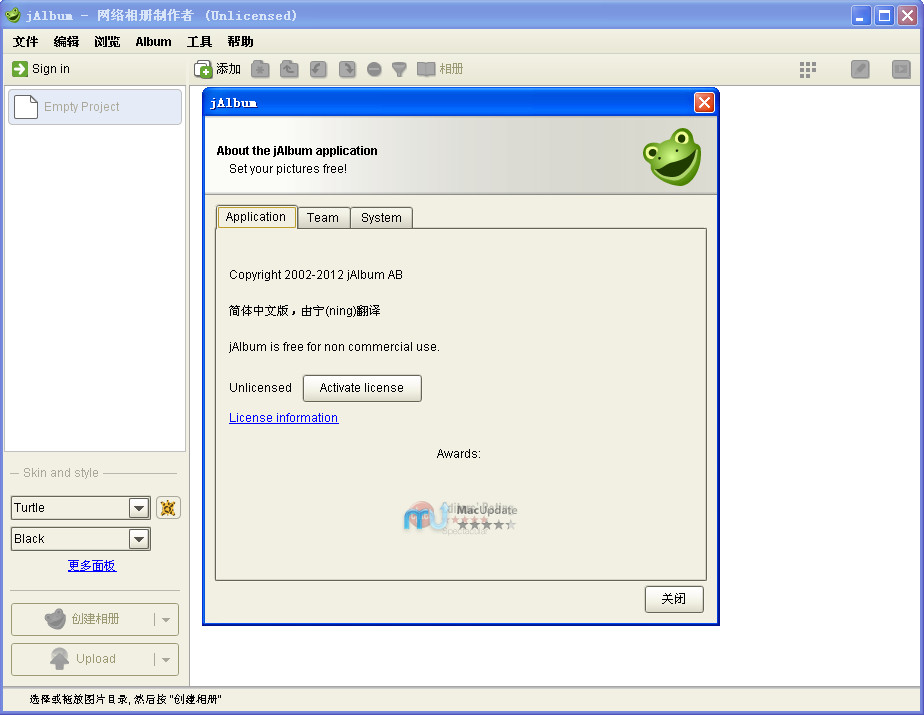Expand the 创建相册 button arrow
The image size is (924, 715).
pos(166,620)
